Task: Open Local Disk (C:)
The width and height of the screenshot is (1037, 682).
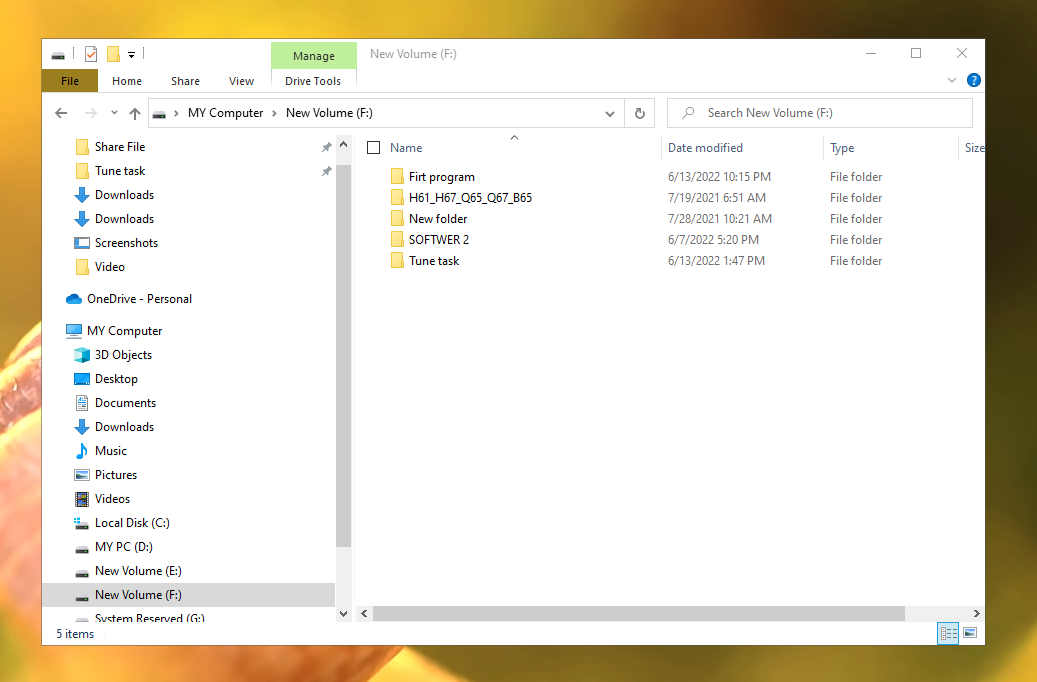Action: 132,523
